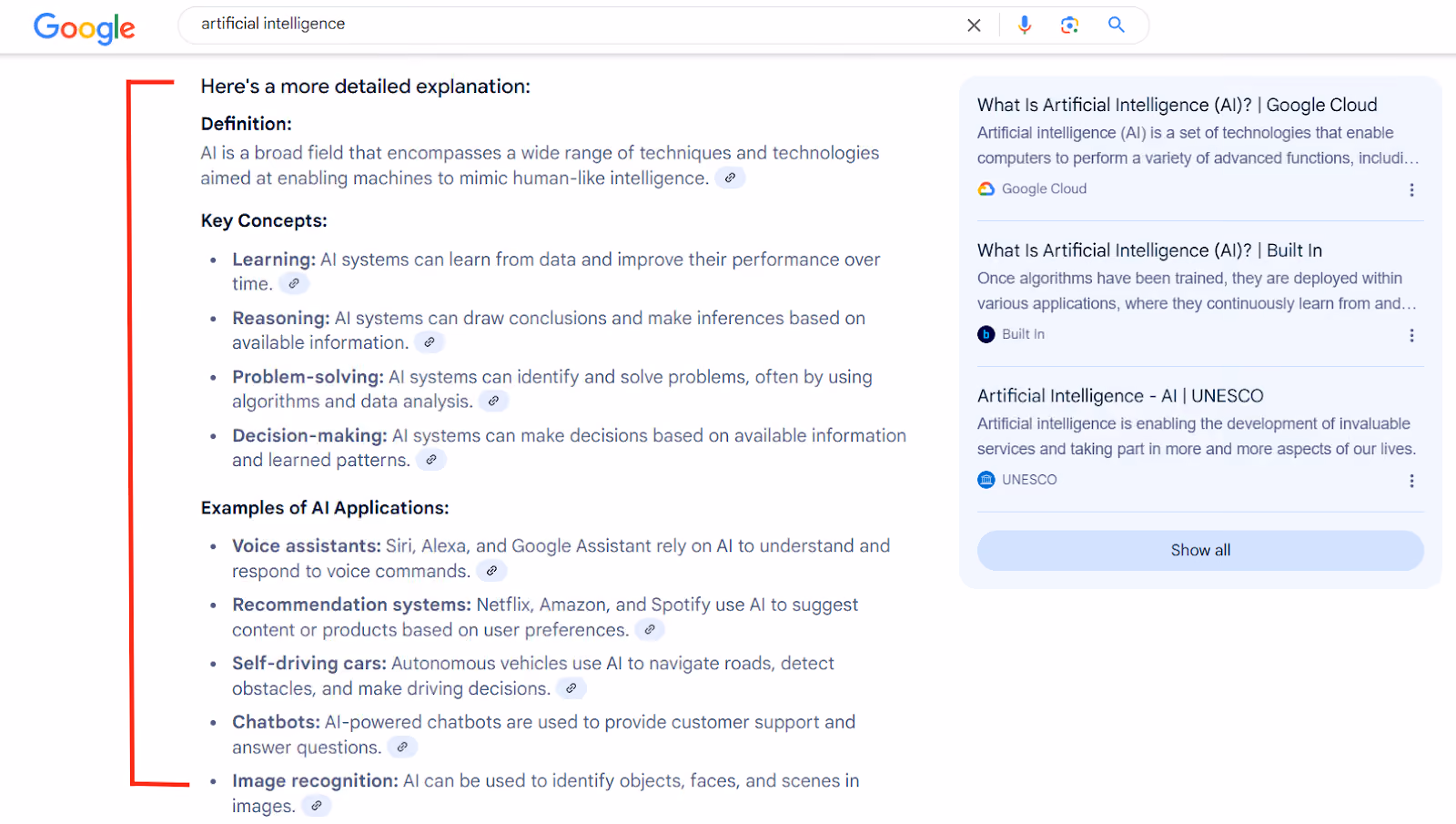Click the Built In favicon in sources

click(986, 334)
